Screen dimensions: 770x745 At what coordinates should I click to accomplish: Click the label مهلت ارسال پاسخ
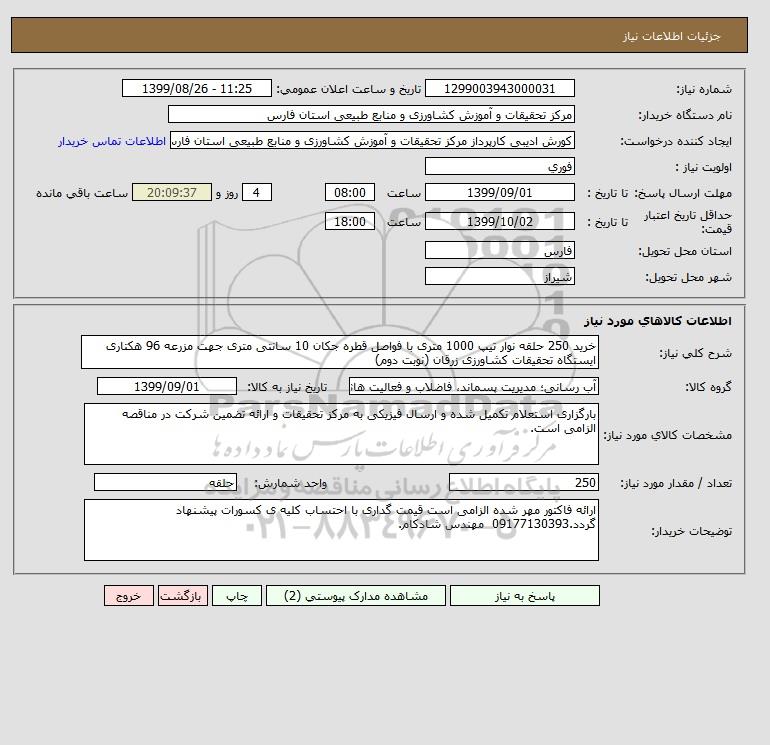tap(684, 193)
